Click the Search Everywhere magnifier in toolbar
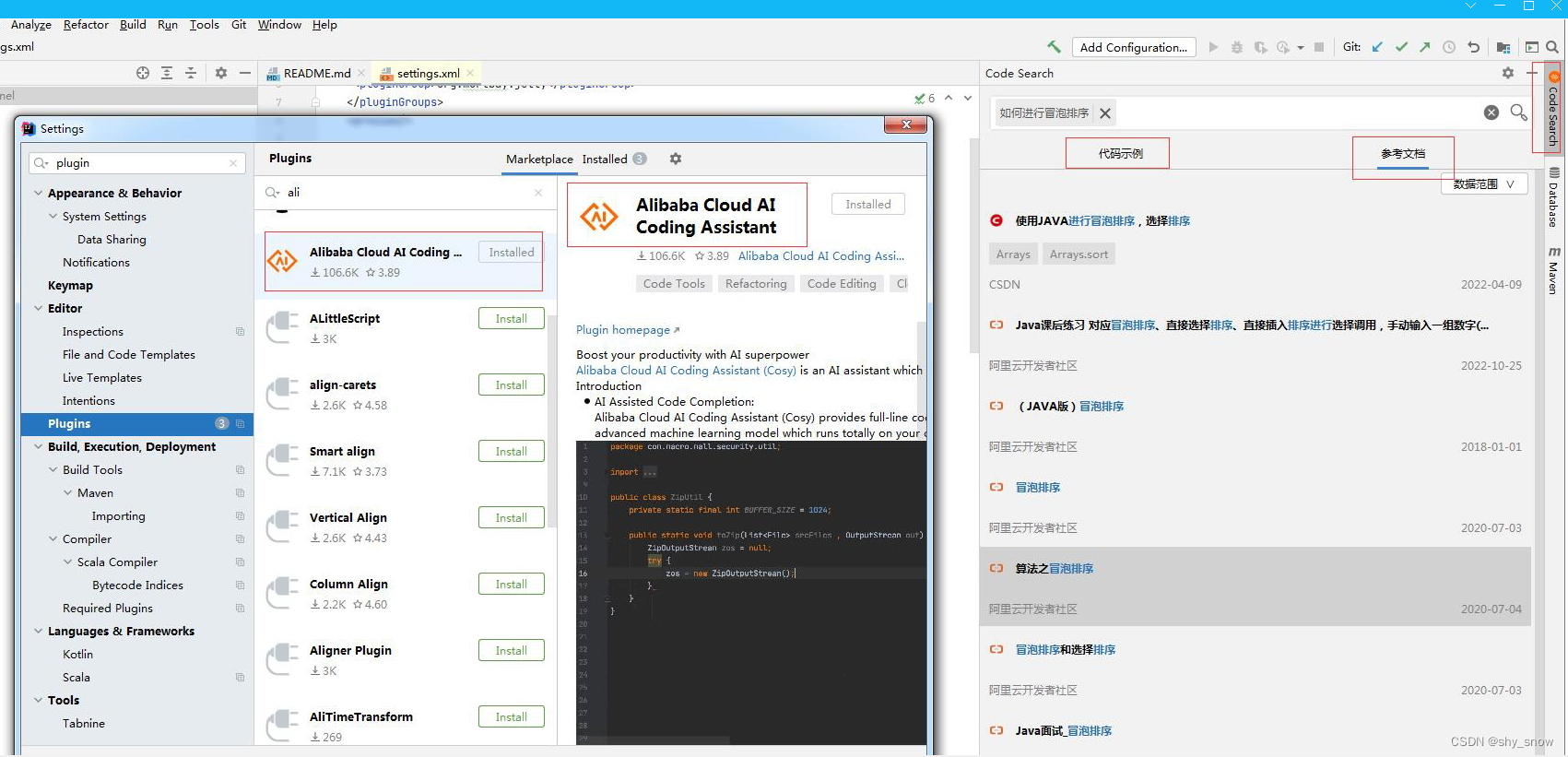1568x757 pixels. 1552,47
